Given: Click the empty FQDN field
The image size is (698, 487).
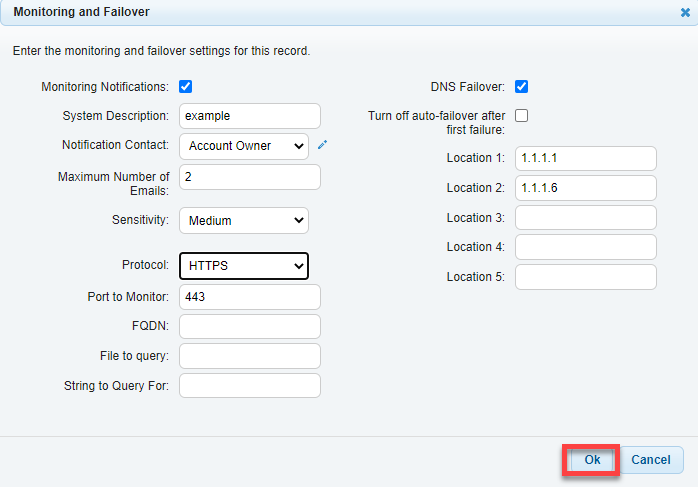Looking at the screenshot, I should 250,326.
